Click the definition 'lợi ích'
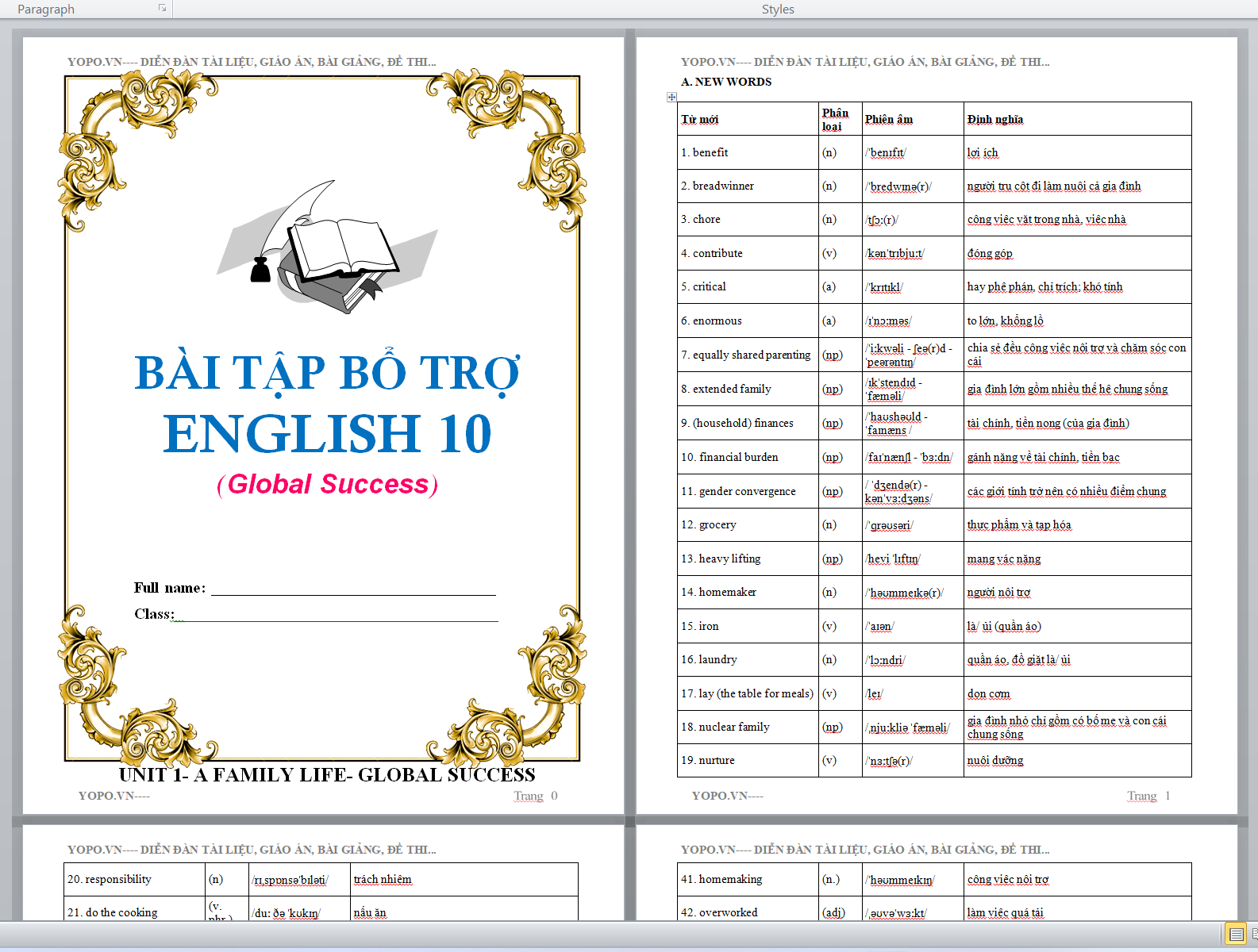The width and height of the screenshot is (1258, 952). tap(983, 152)
